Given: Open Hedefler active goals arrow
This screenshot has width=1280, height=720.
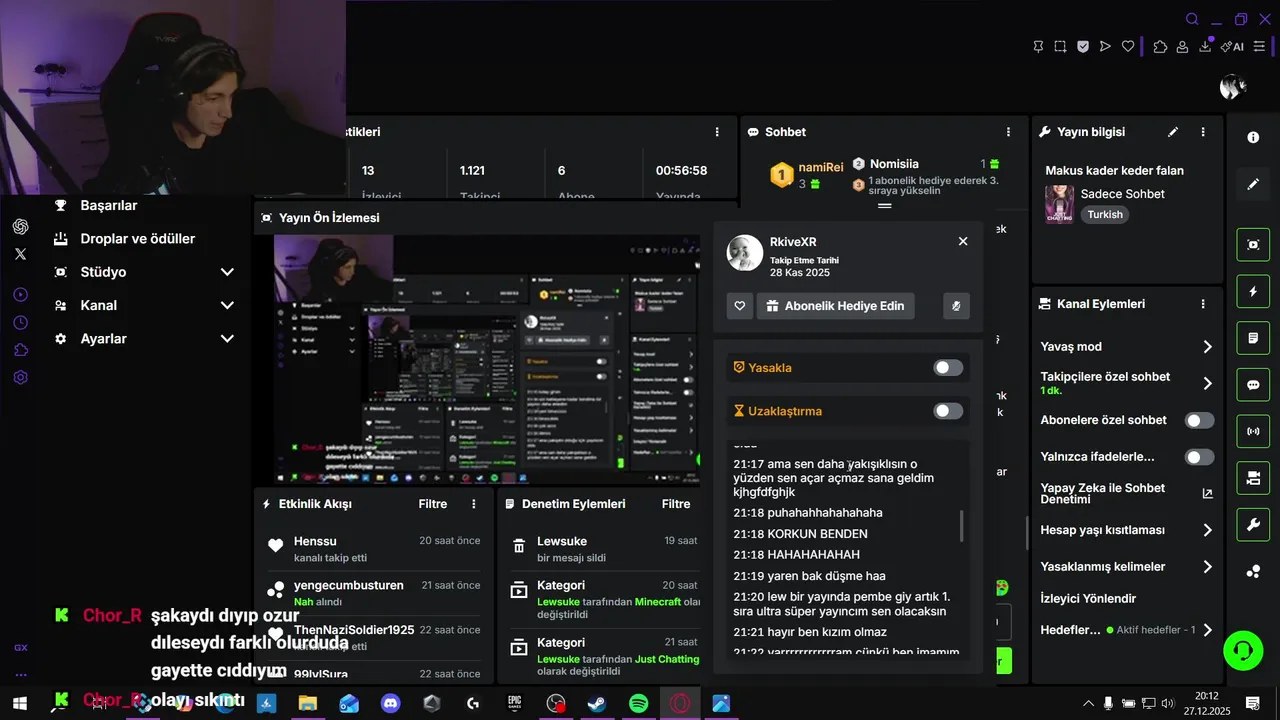Looking at the screenshot, I should (1207, 630).
